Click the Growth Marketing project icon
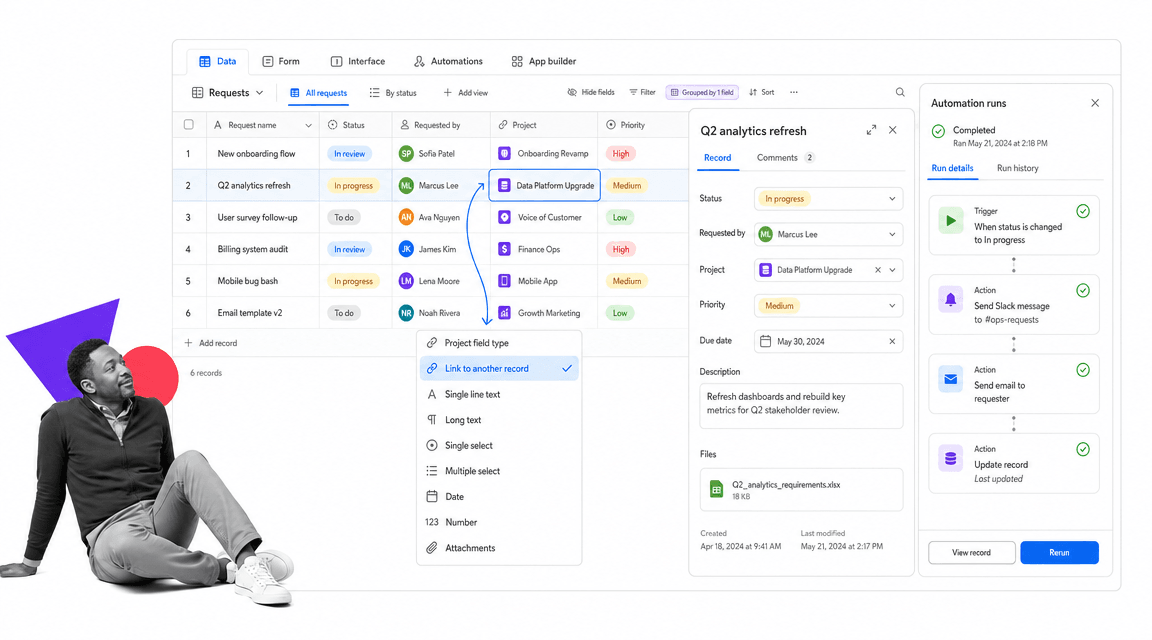Screen dimensions: 1152x640 (505, 313)
